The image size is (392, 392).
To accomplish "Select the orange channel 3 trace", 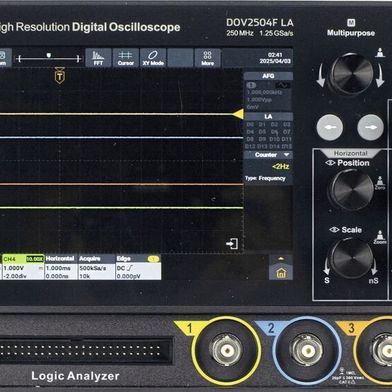I will 121,184.
